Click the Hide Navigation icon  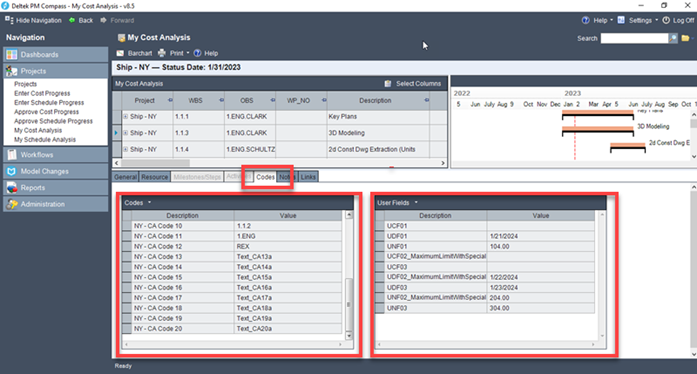(x=9, y=20)
